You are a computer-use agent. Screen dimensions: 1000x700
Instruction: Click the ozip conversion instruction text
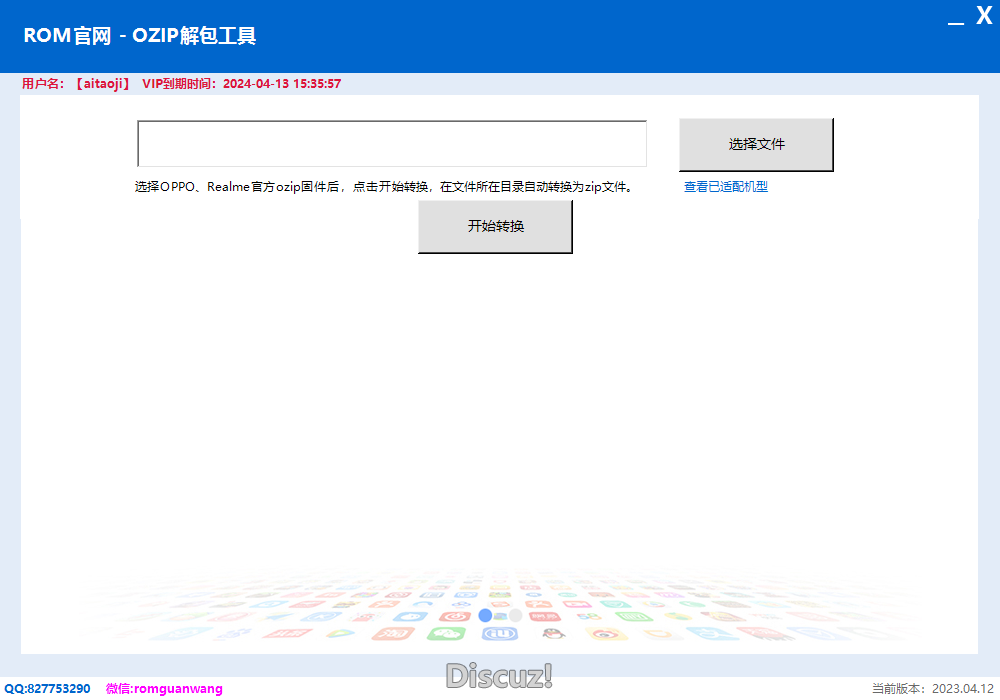point(384,187)
